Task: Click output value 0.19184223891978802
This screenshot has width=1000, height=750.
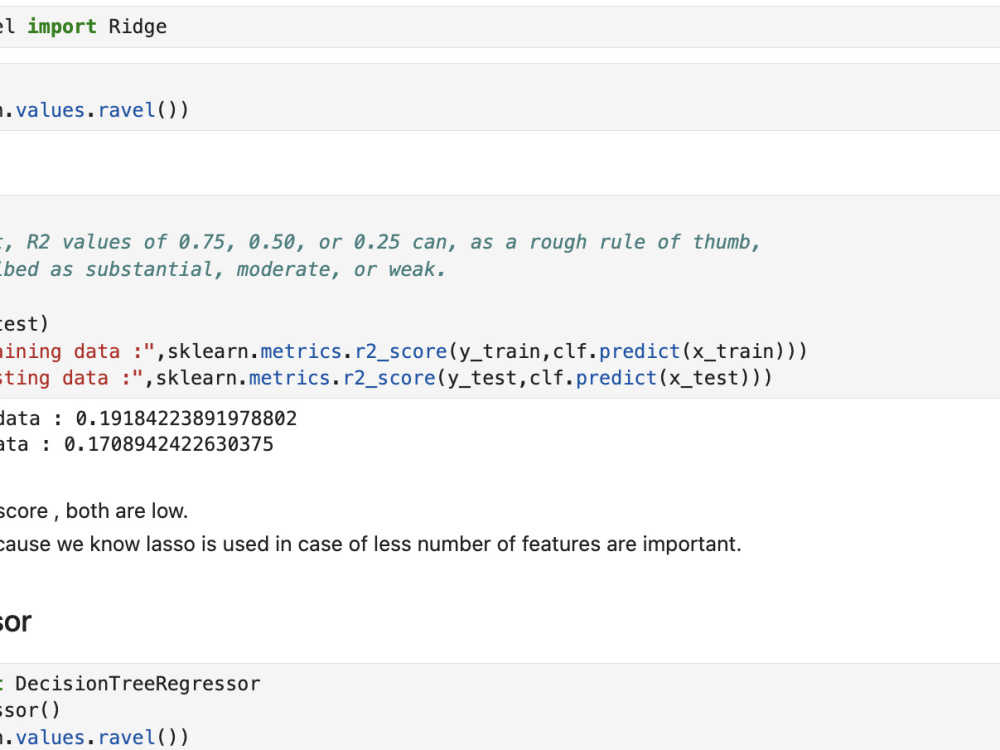Action: [186, 418]
